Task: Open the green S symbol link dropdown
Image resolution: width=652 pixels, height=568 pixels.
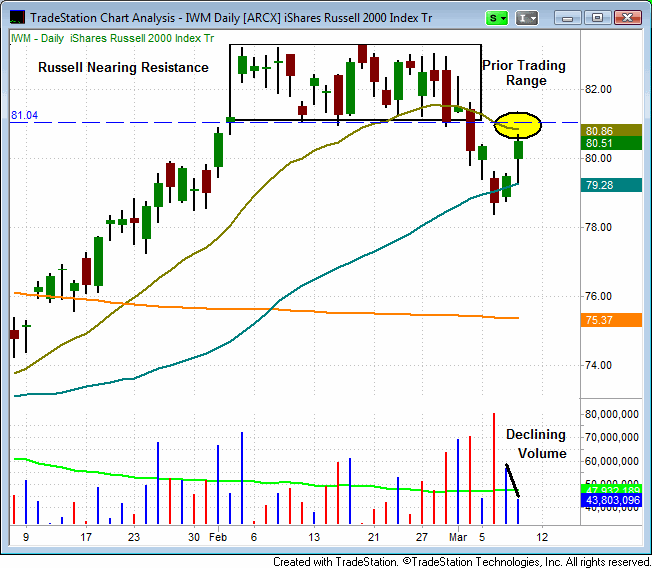Action: click(496, 18)
